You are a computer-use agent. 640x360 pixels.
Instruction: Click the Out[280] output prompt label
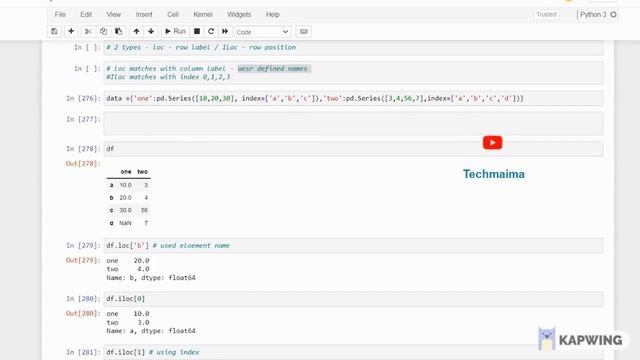[83, 313]
